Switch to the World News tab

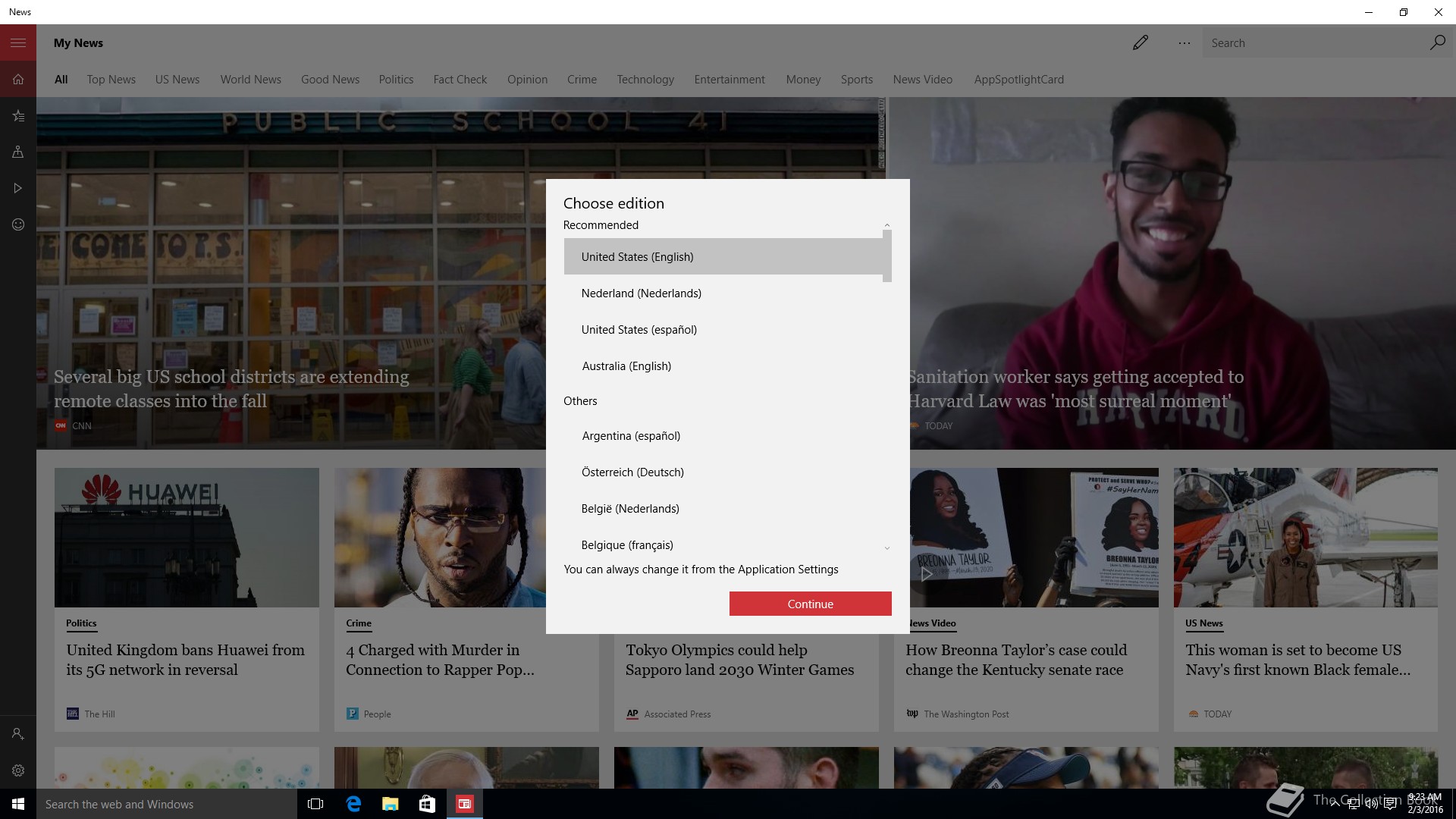[x=251, y=80]
